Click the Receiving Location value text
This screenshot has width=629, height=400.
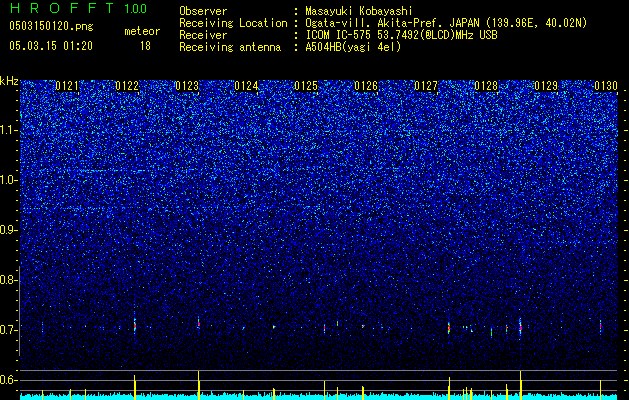click(446, 23)
